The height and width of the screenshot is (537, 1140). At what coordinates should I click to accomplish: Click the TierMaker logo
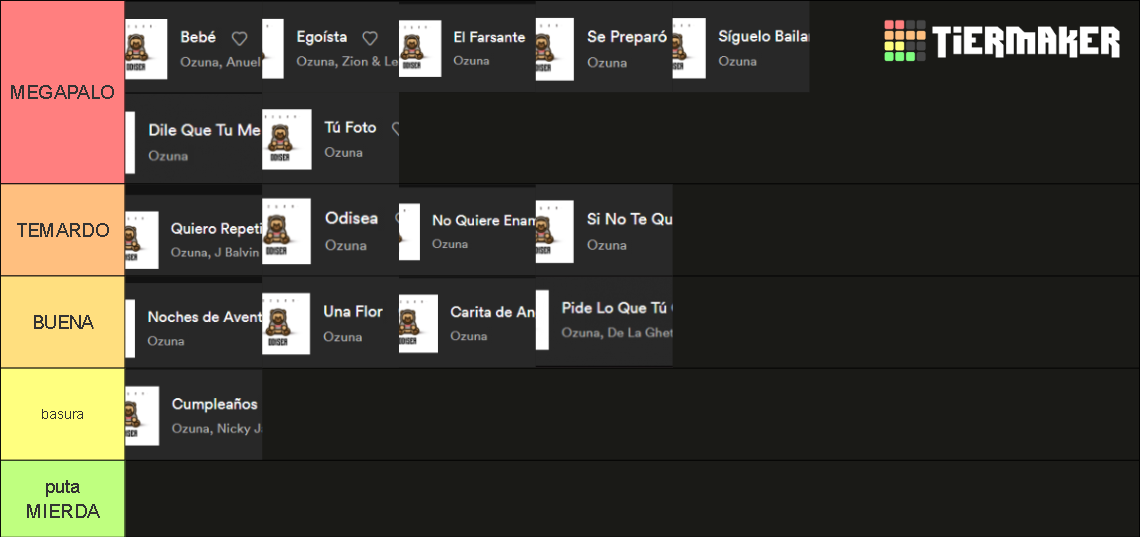click(1002, 41)
